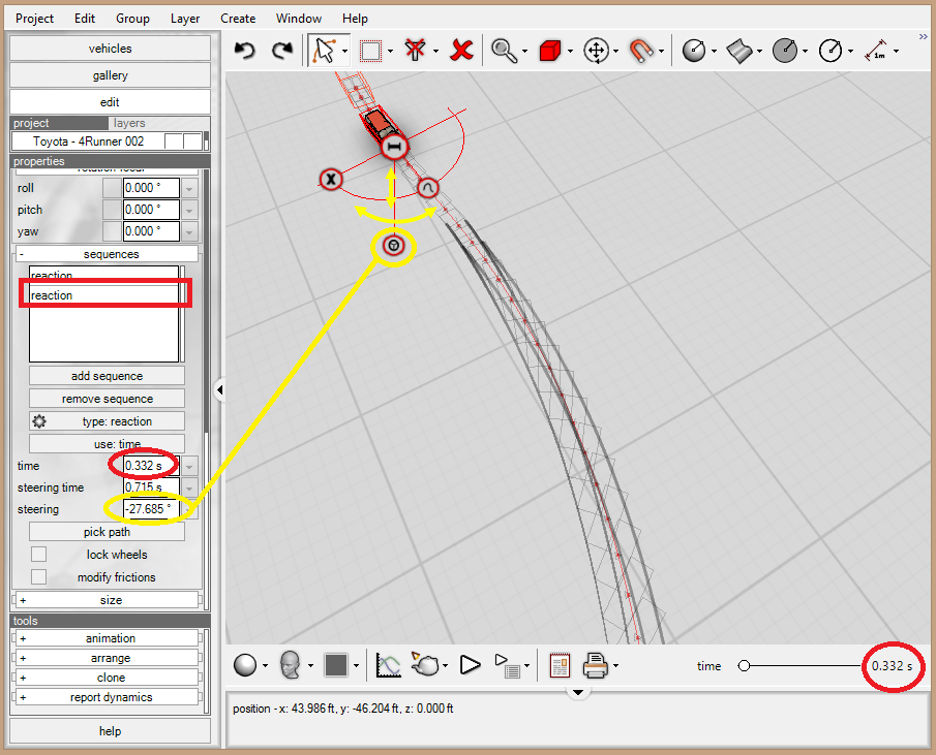Screen dimensions: 936x755
Task: Play the simulation animation
Action: (470, 665)
